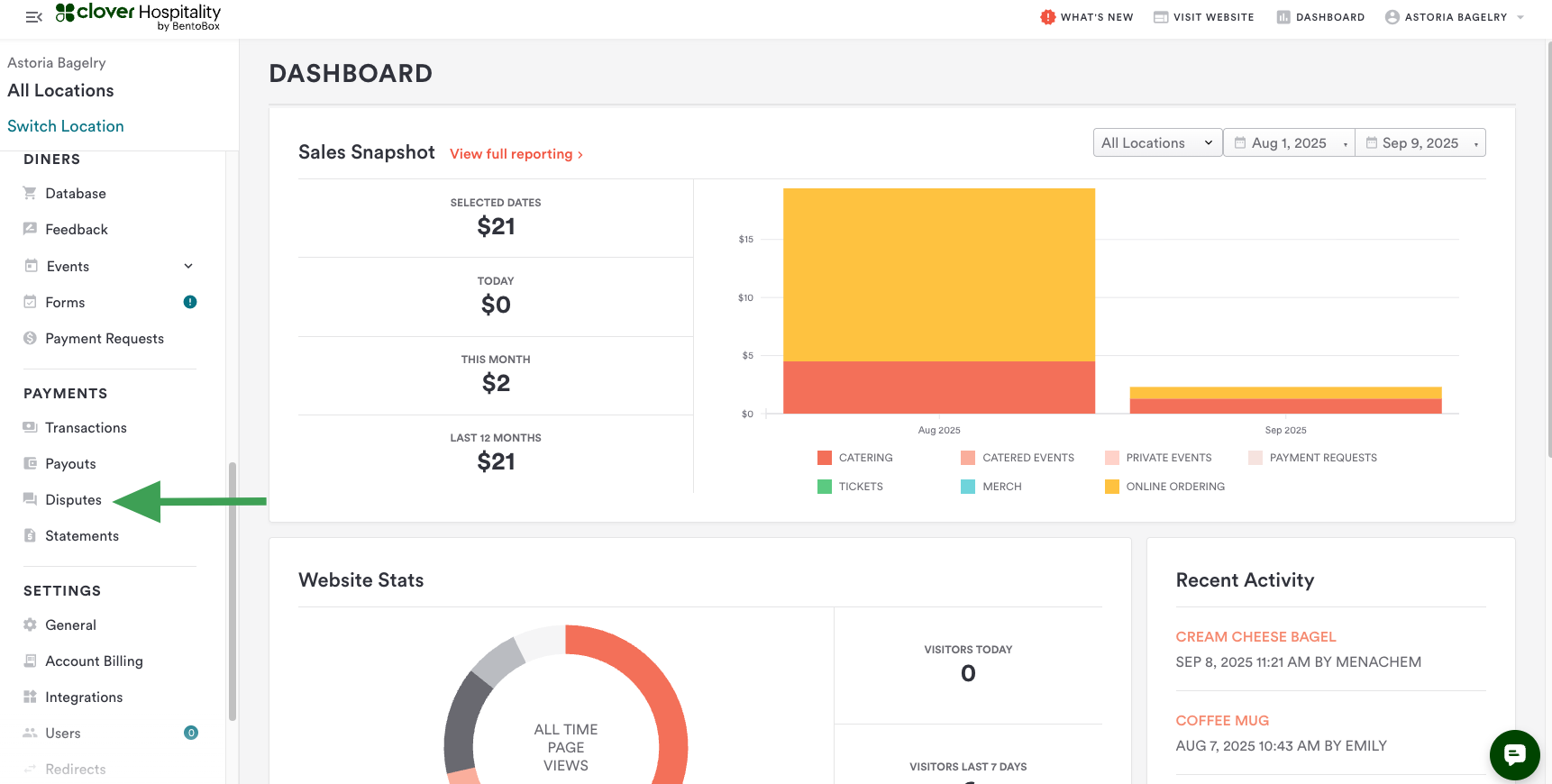Toggle Catering series in chart legend
1552x784 pixels.
point(854,458)
